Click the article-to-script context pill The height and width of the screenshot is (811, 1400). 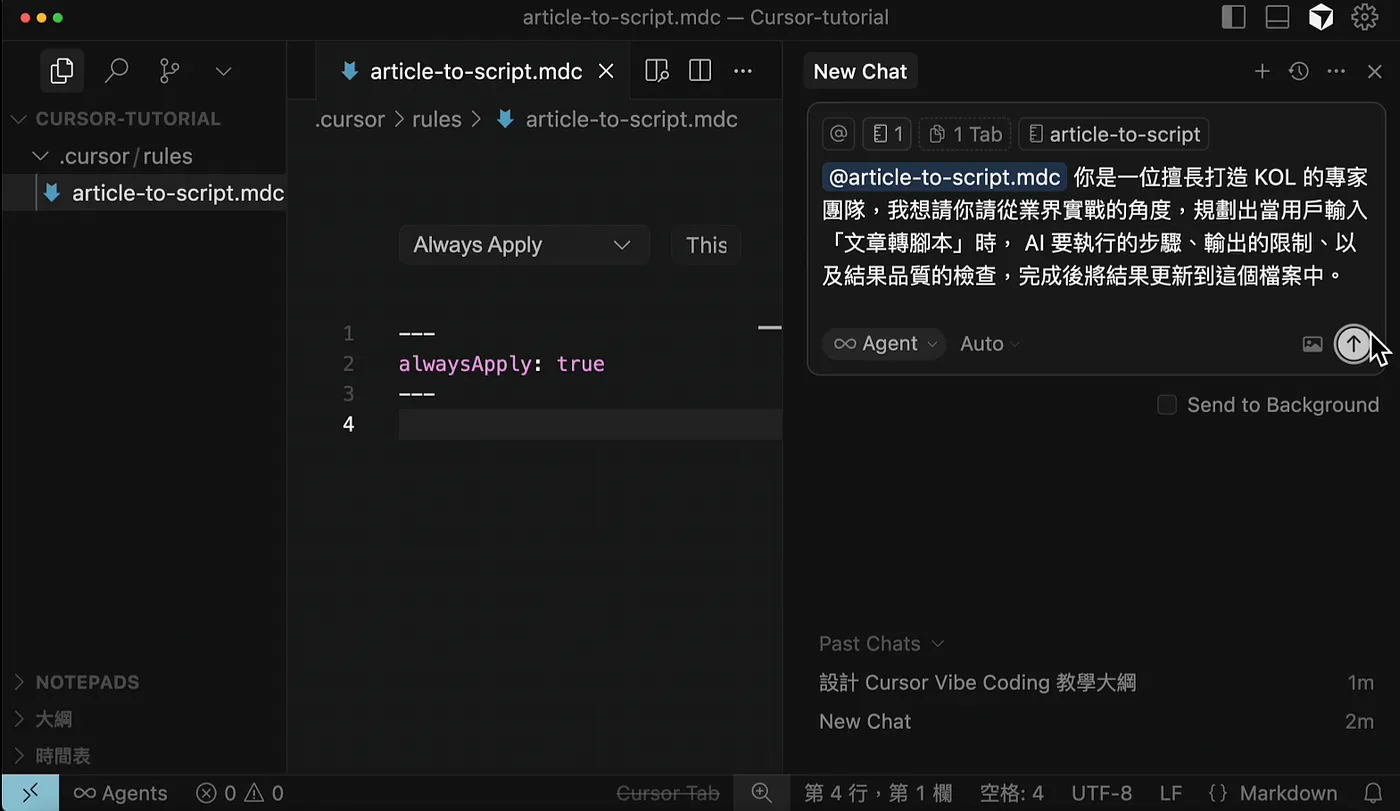[1114, 134]
